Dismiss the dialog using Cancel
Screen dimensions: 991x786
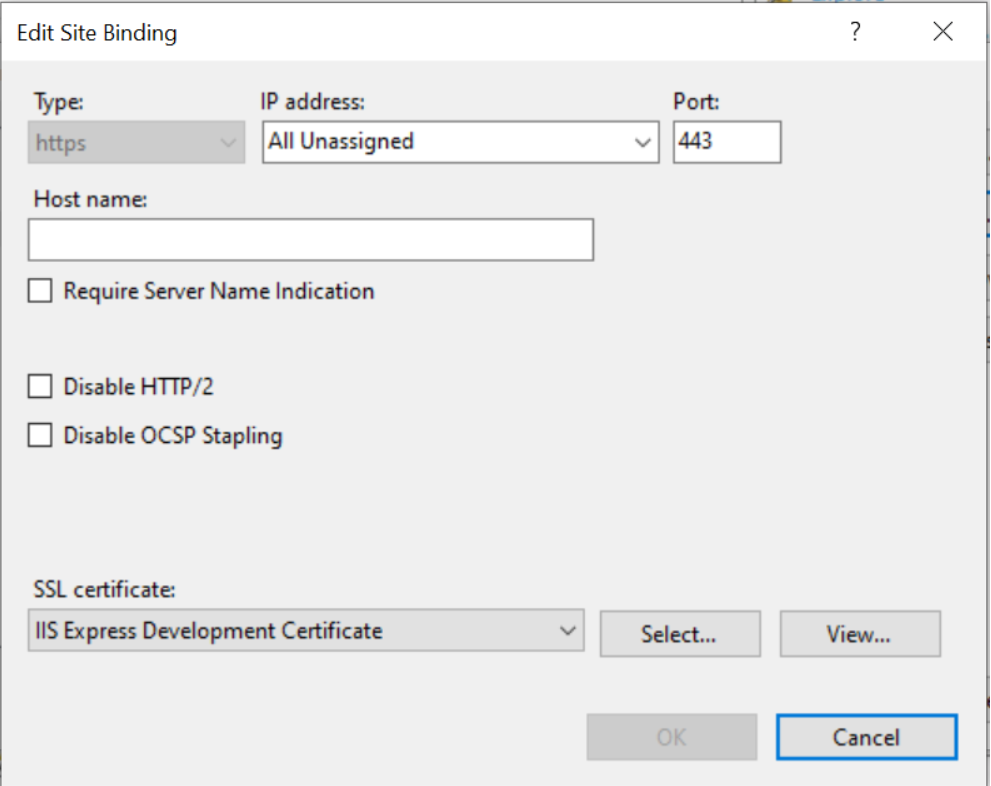coord(866,737)
